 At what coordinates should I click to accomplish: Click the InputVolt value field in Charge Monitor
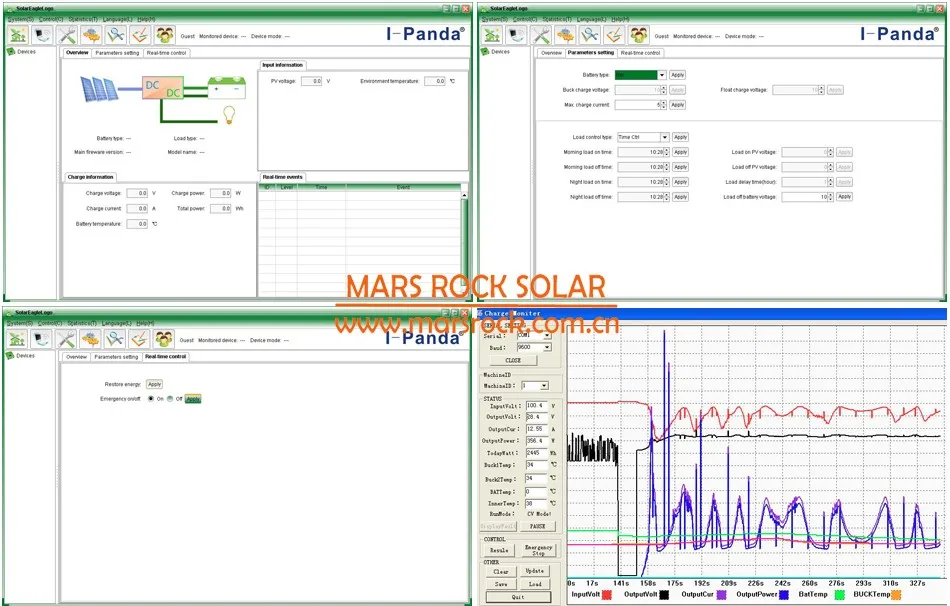tap(537, 405)
